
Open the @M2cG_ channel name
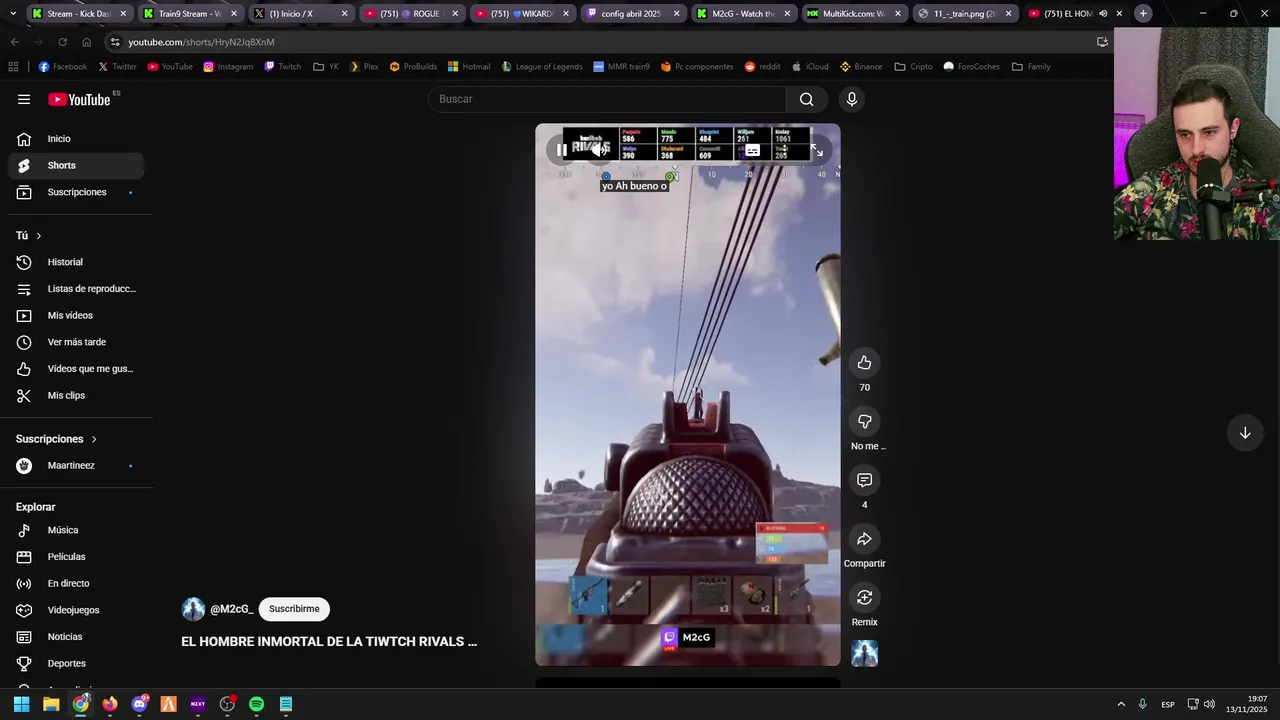tap(231, 609)
